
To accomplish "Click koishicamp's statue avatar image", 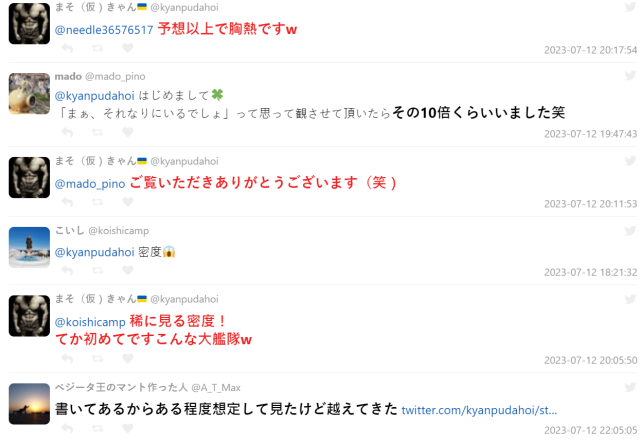I will [x=29, y=247].
